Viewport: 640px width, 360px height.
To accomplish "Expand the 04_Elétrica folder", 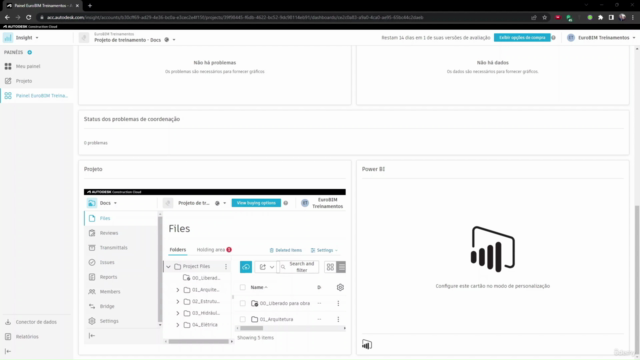I will tap(178, 325).
